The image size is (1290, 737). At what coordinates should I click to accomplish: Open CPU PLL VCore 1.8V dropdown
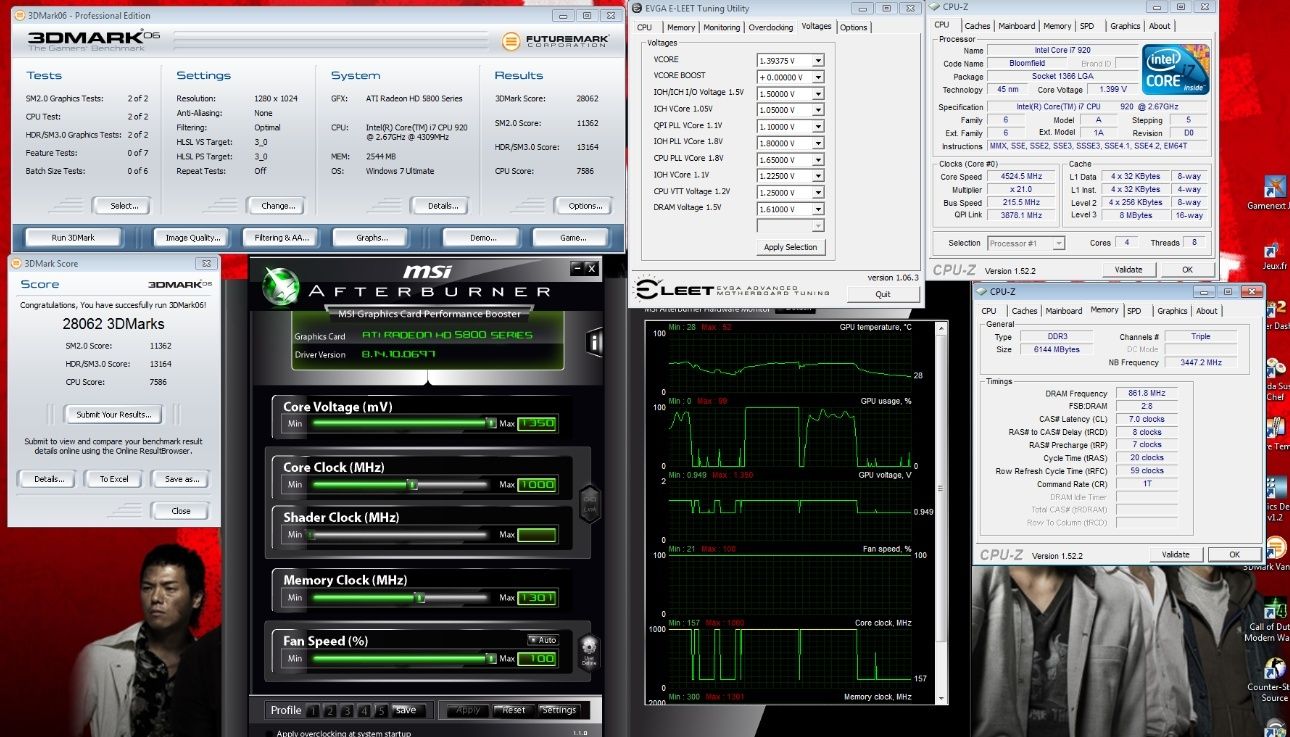[x=818, y=160]
